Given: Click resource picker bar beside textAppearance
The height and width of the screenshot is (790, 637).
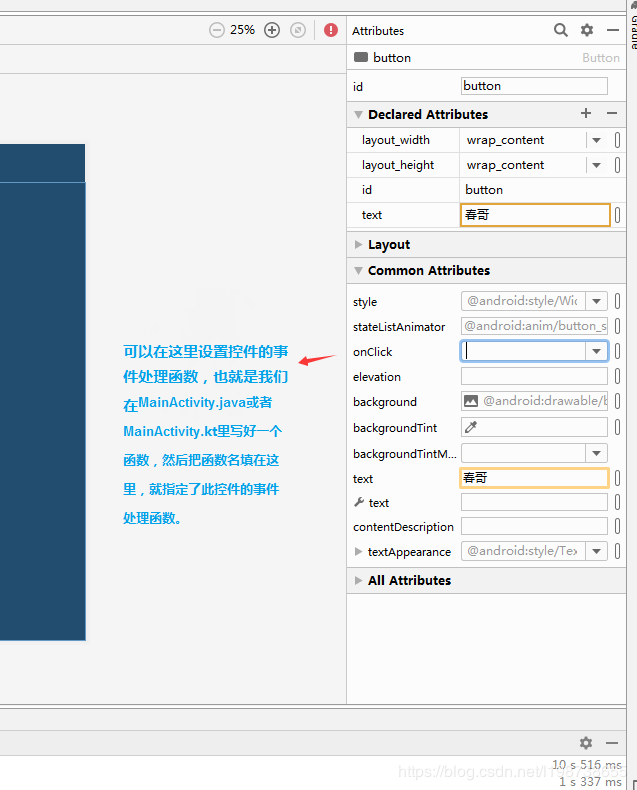Looking at the screenshot, I should pos(617,551).
